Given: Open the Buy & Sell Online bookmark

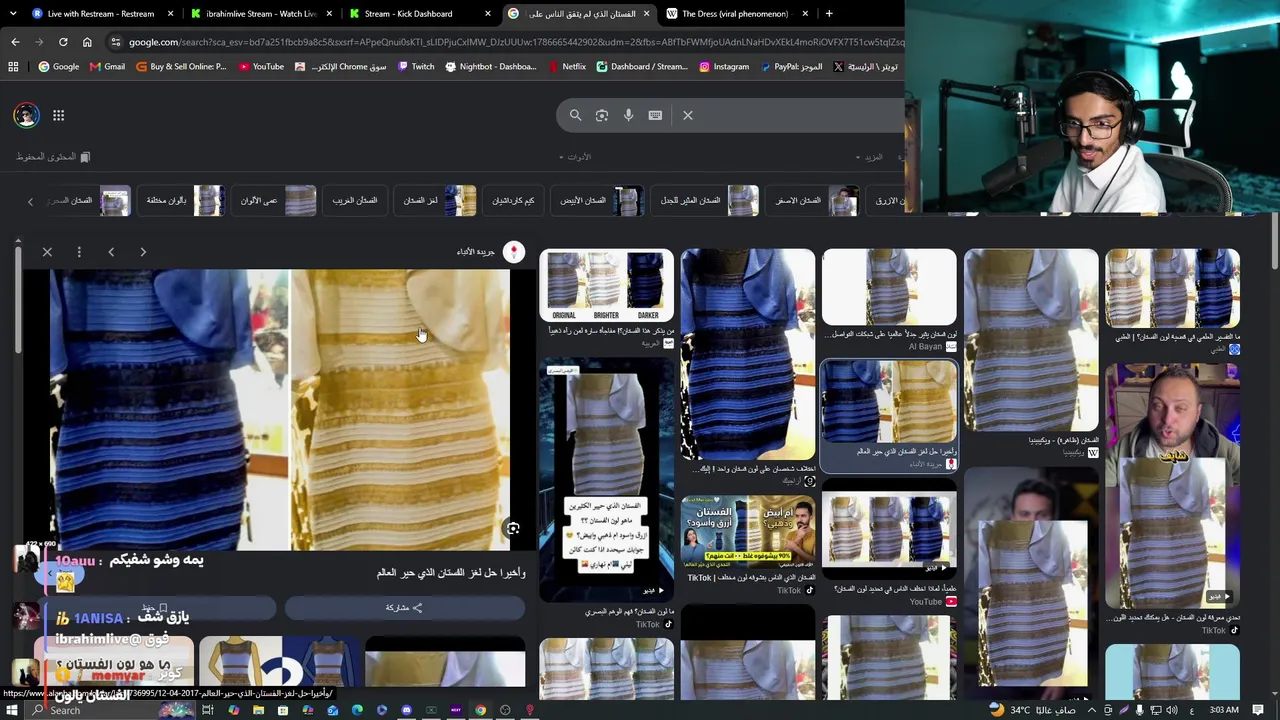Looking at the screenshot, I should click(181, 67).
